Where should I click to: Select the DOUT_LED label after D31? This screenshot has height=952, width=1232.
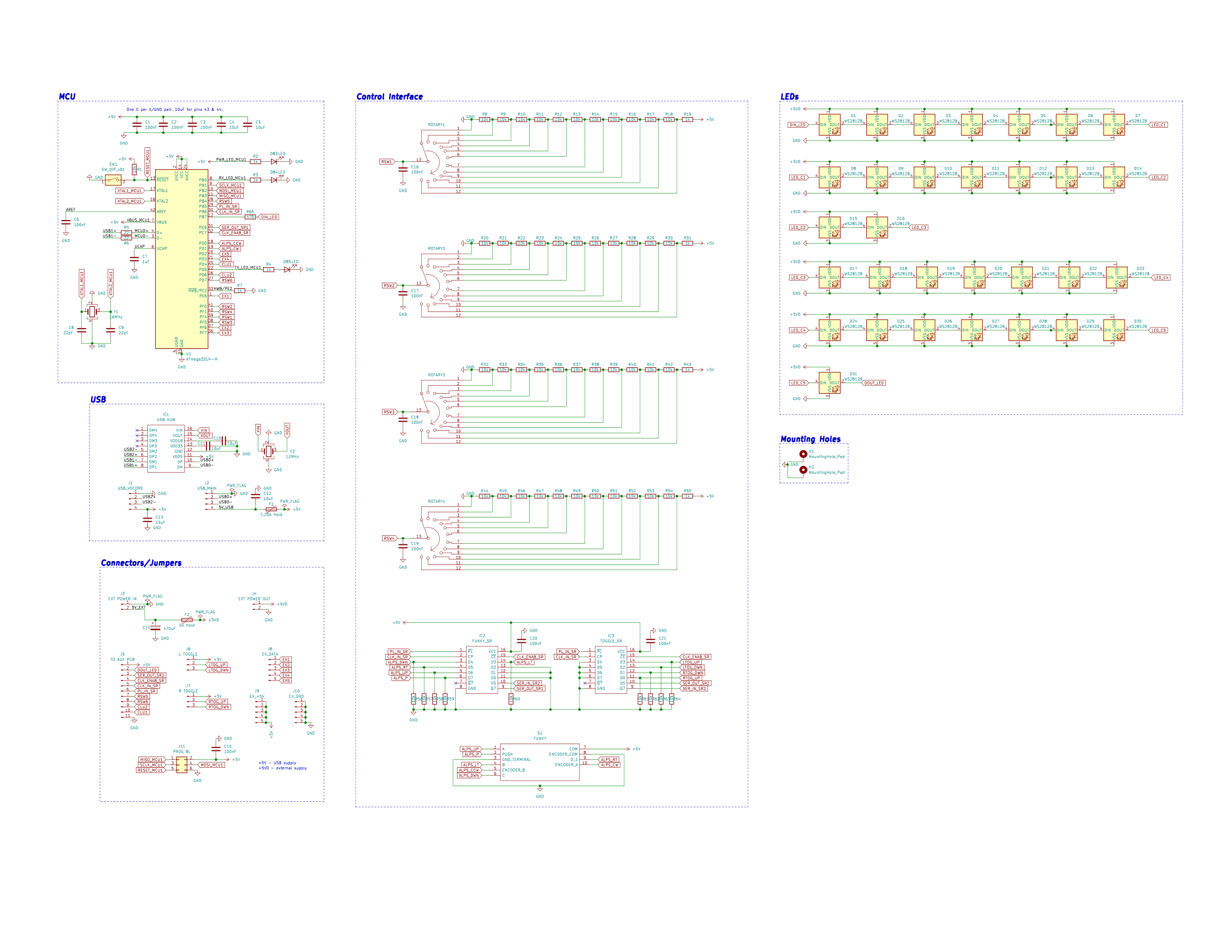coord(874,383)
